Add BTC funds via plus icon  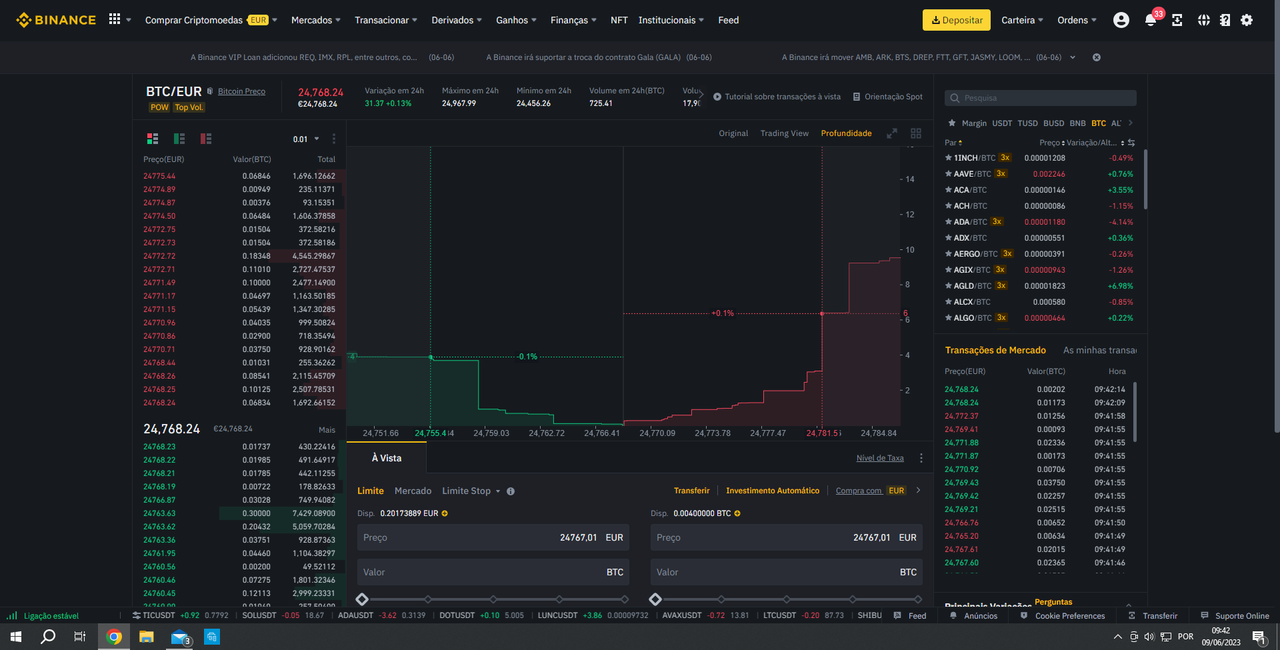point(737,513)
